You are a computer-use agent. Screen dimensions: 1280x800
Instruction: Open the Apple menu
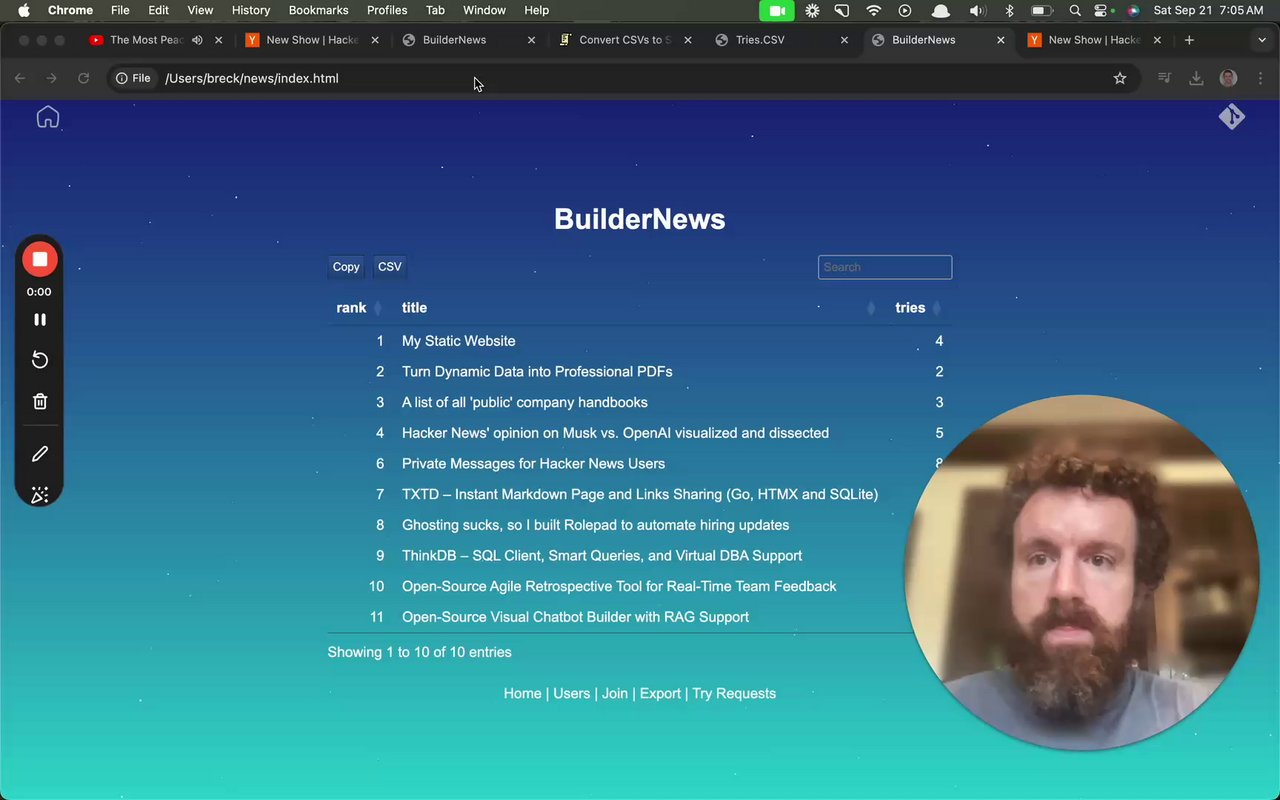(24, 10)
